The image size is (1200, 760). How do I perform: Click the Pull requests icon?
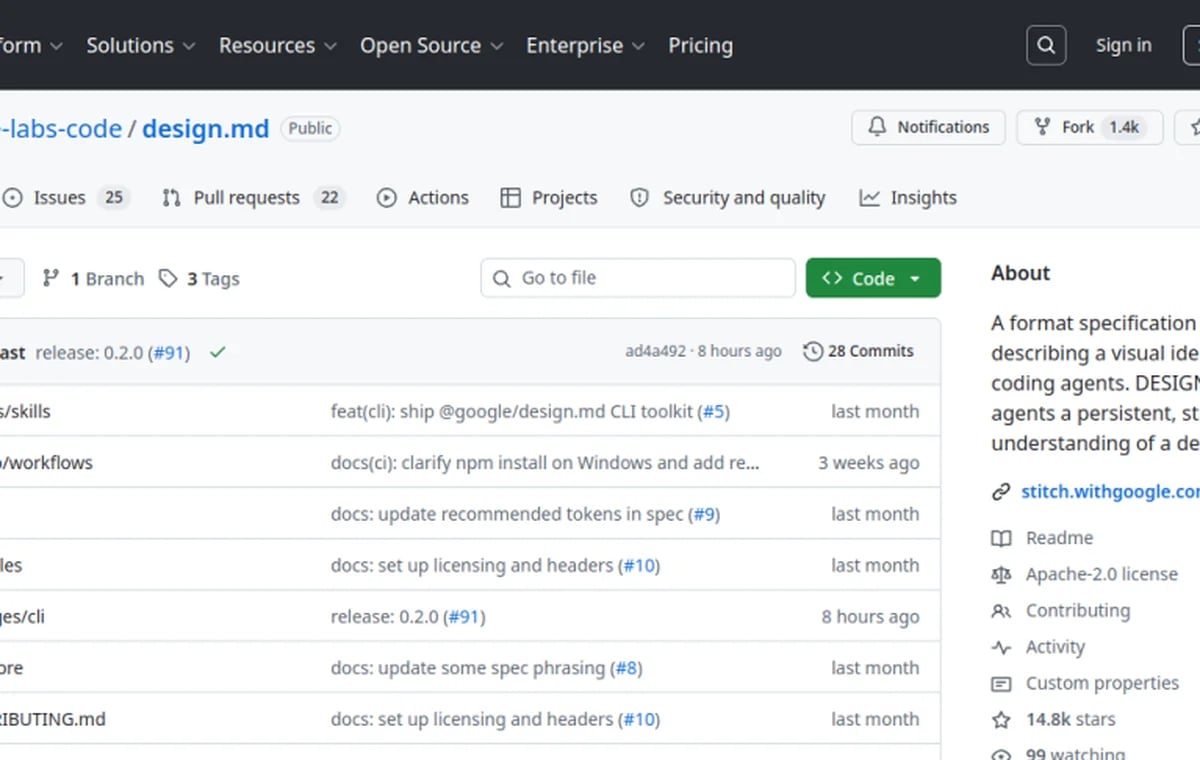tap(172, 198)
